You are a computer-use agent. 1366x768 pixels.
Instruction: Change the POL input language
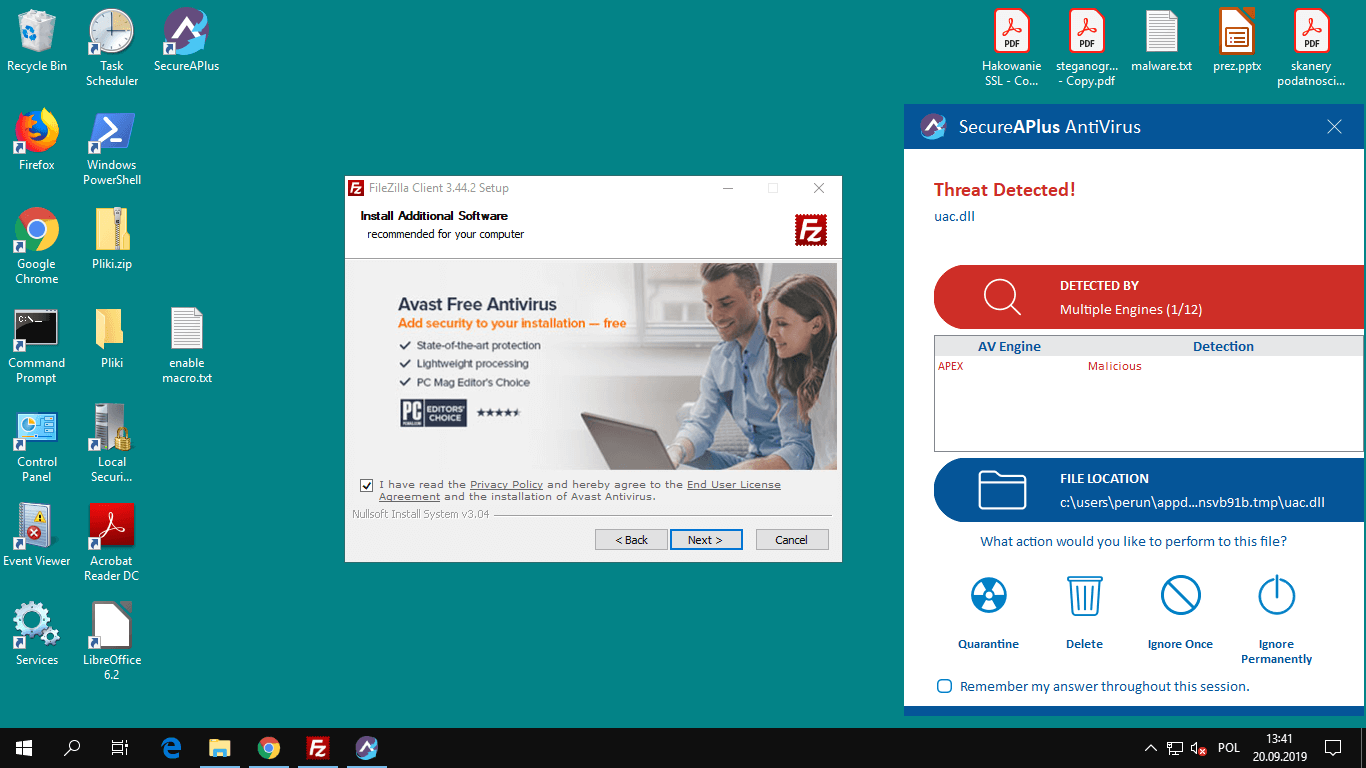tap(1229, 747)
